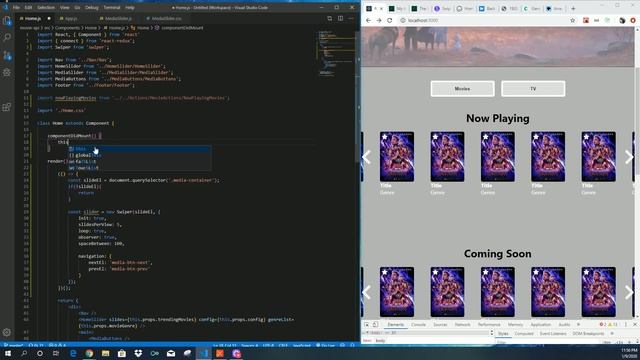Viewport: 640px width, 360px height.
Task: Open the Source Control icon in VS Code
Action: click(7, 55)
